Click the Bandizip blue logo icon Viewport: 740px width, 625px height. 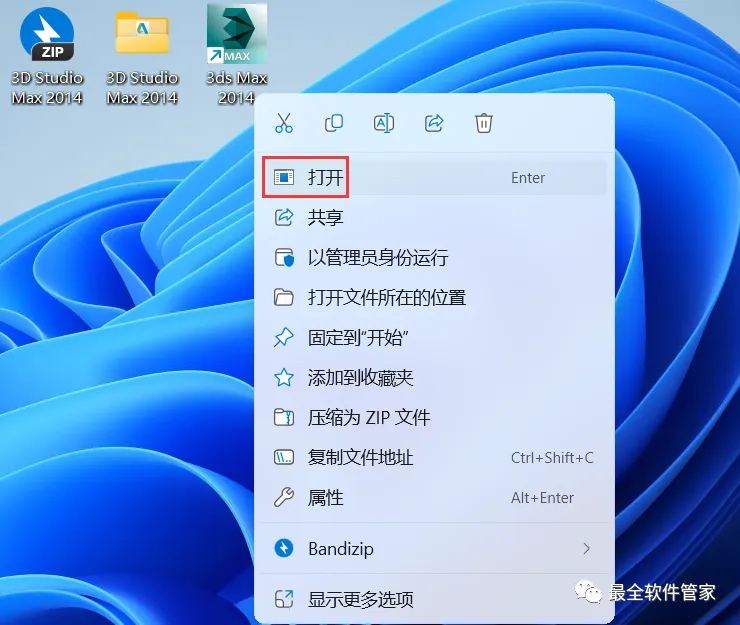[x=284, y=549]
